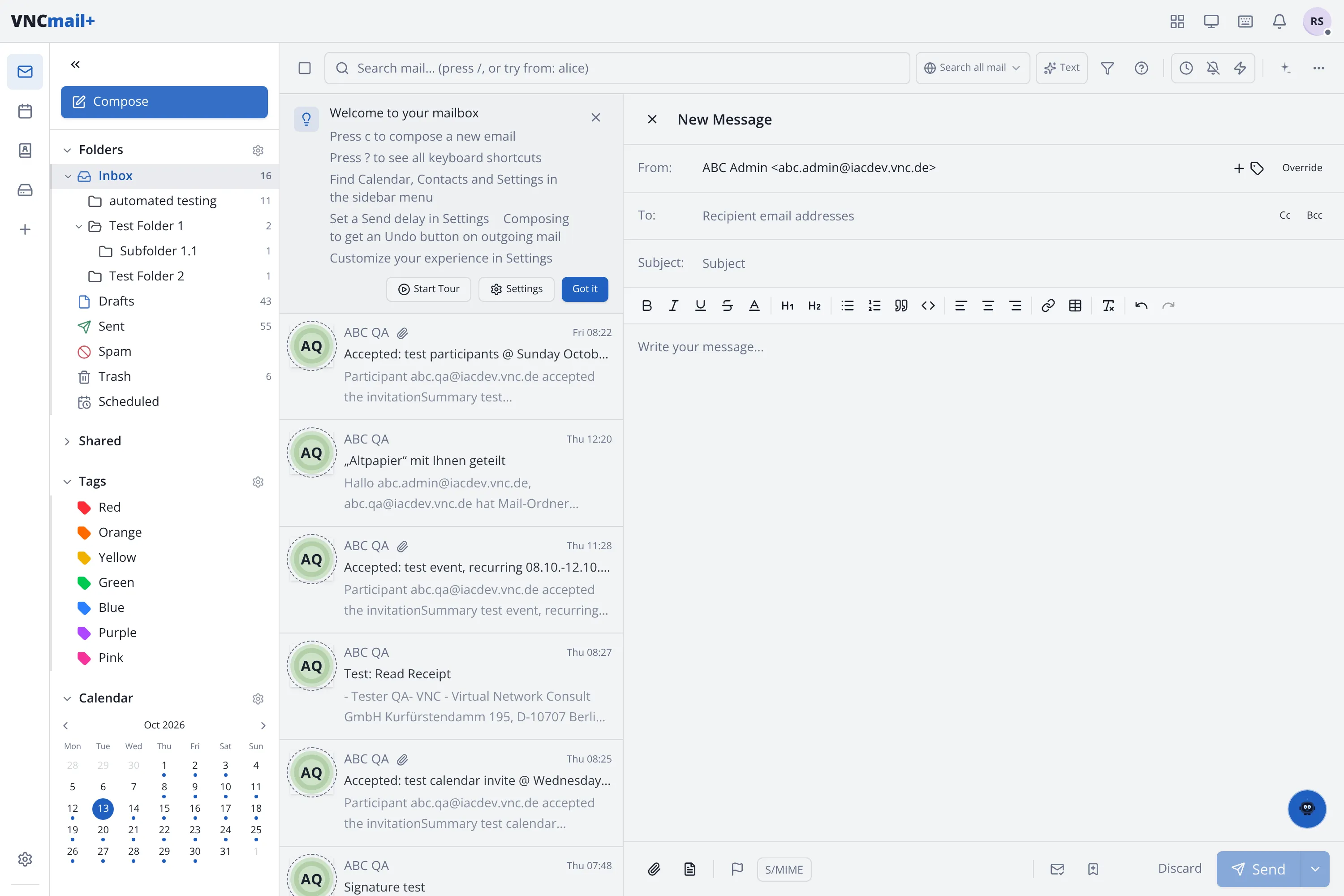Attach a file with paperclip icon
Viewport: 1344px width, 896px height.
tap(654, 869)
